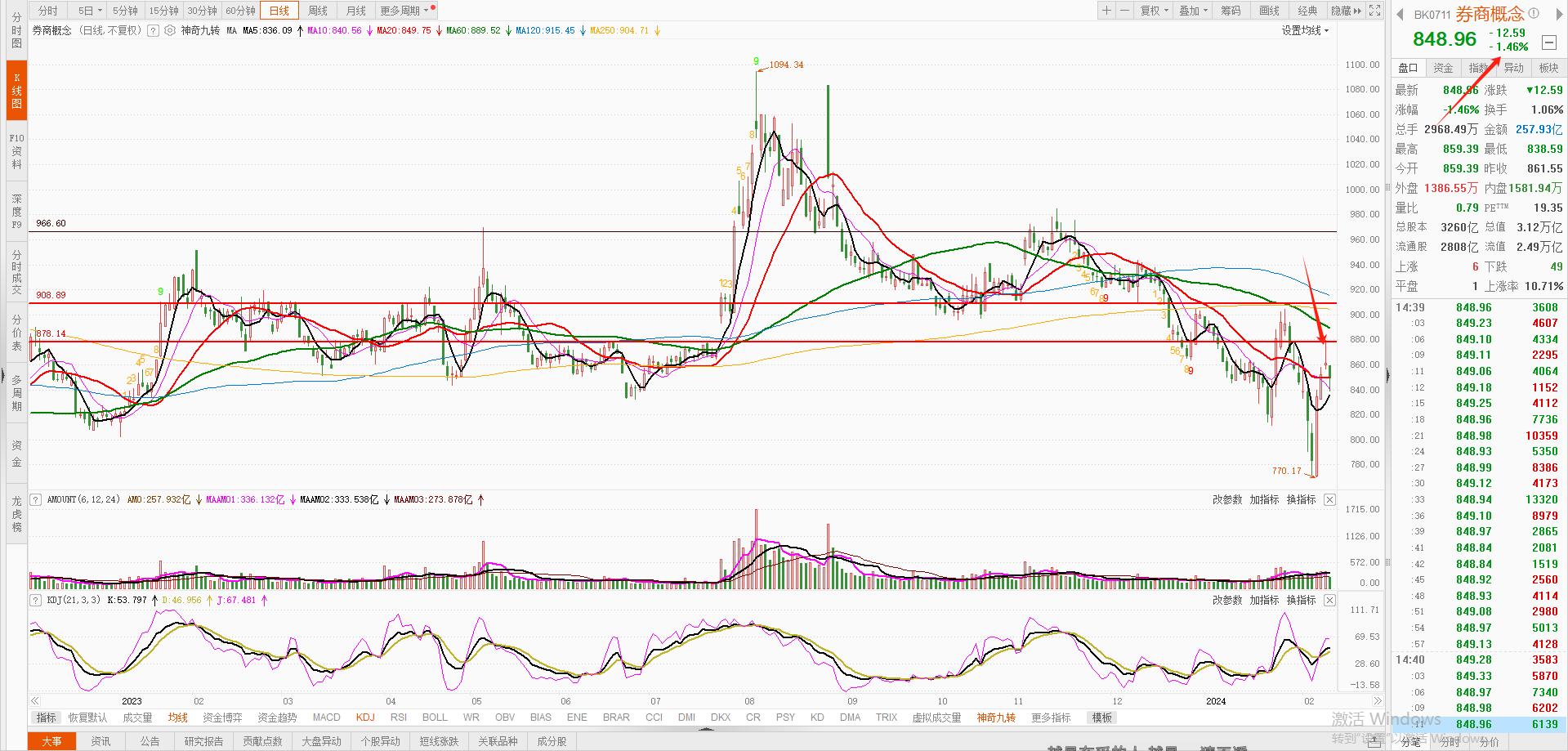Enter fullscreen chart with the expand icon
The width and height of the screenshot is (1568, 751).
point(1375,11)
